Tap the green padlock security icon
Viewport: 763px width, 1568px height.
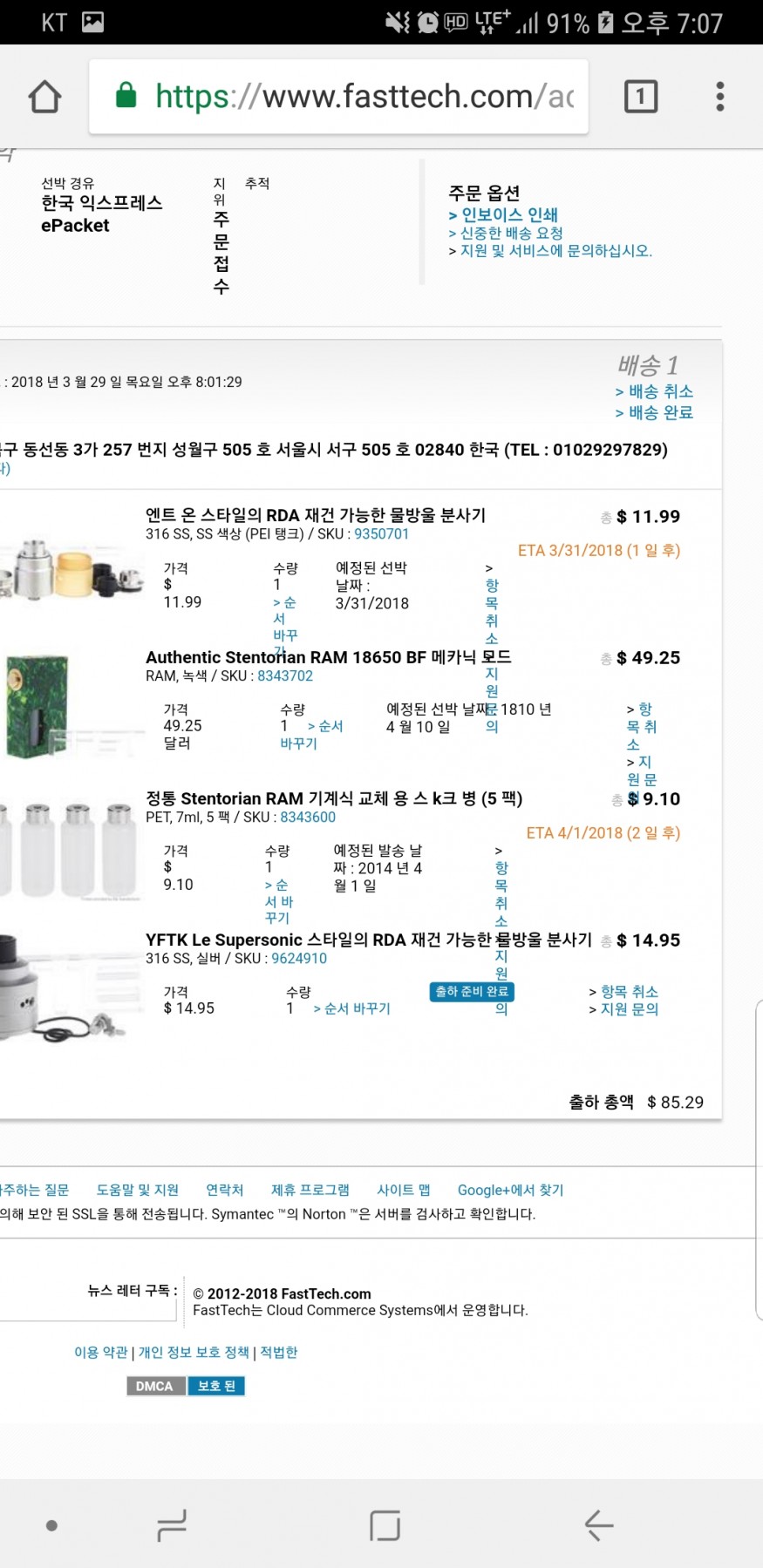tap(126, 95)
